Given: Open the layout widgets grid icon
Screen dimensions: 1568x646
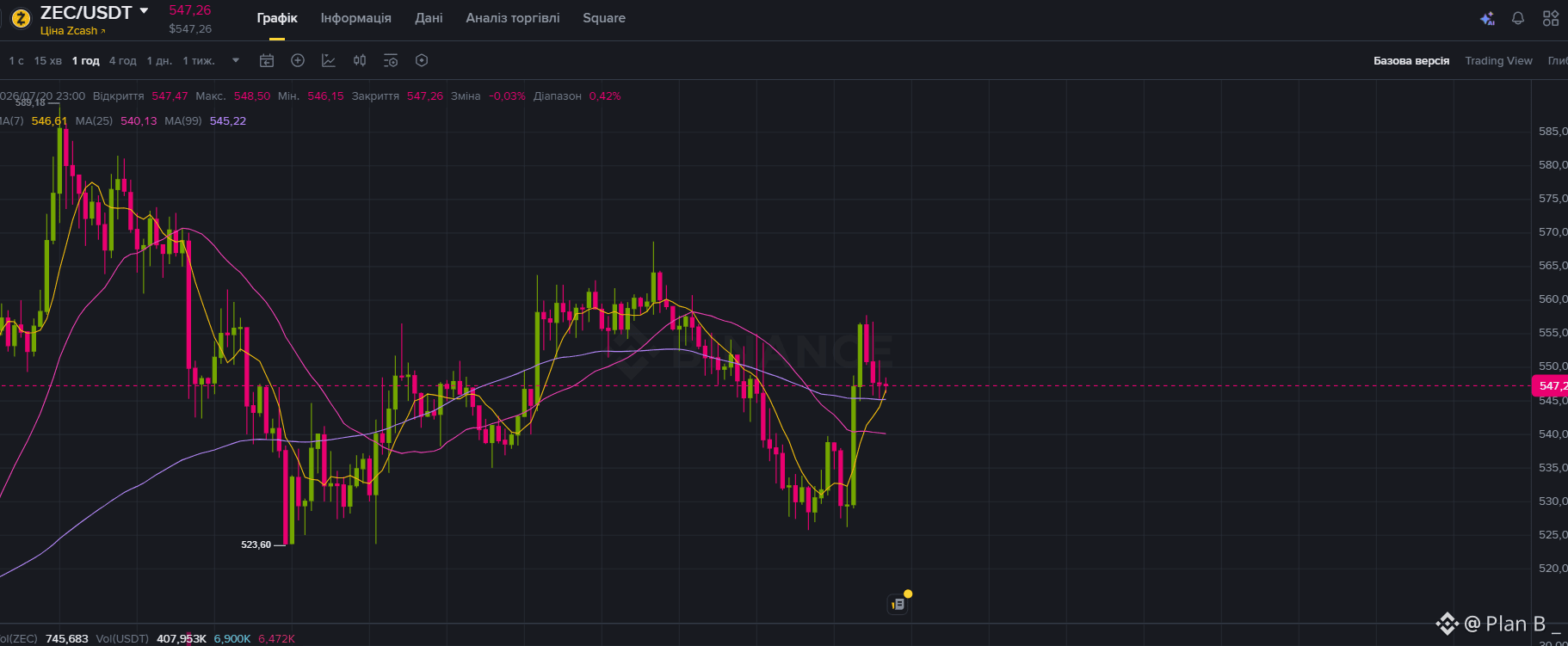Looking at the screenshot, I should tap(1551, 18).
